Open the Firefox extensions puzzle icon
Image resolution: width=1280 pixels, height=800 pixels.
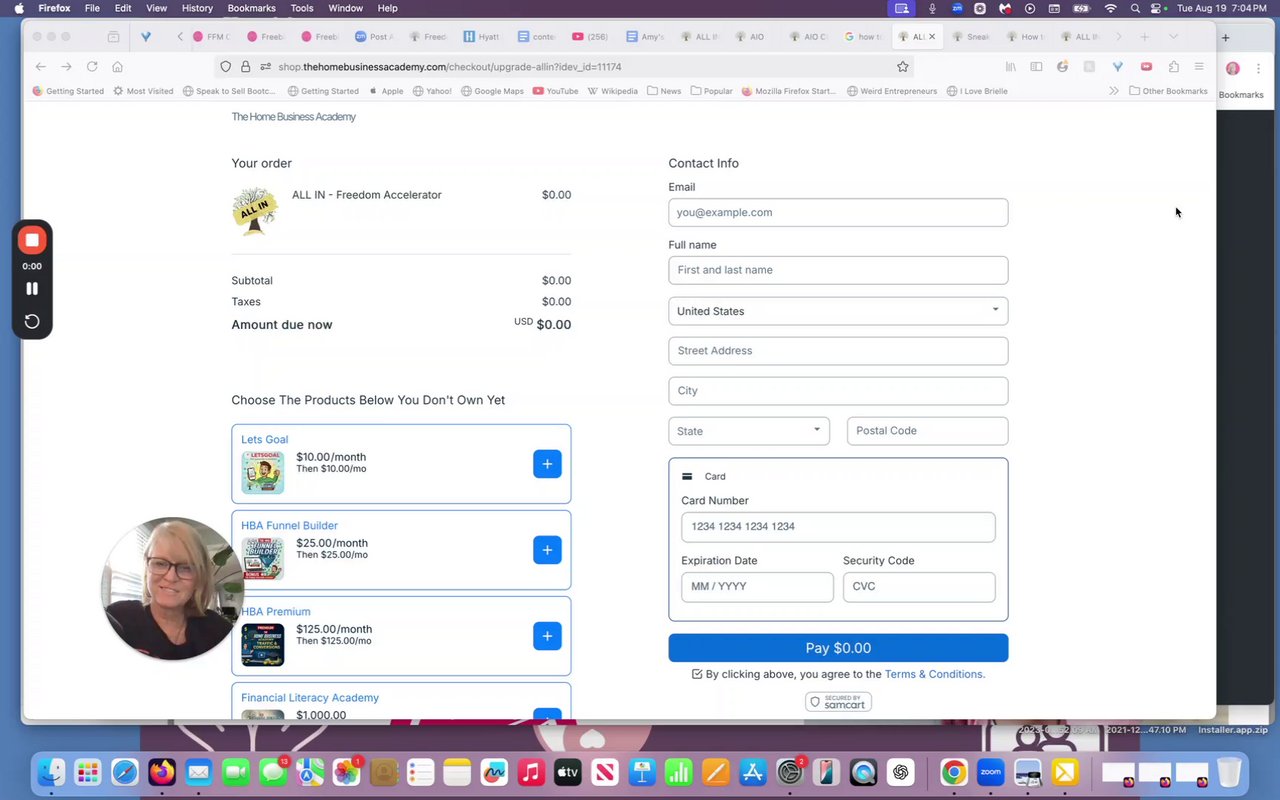pos(1173,67)
